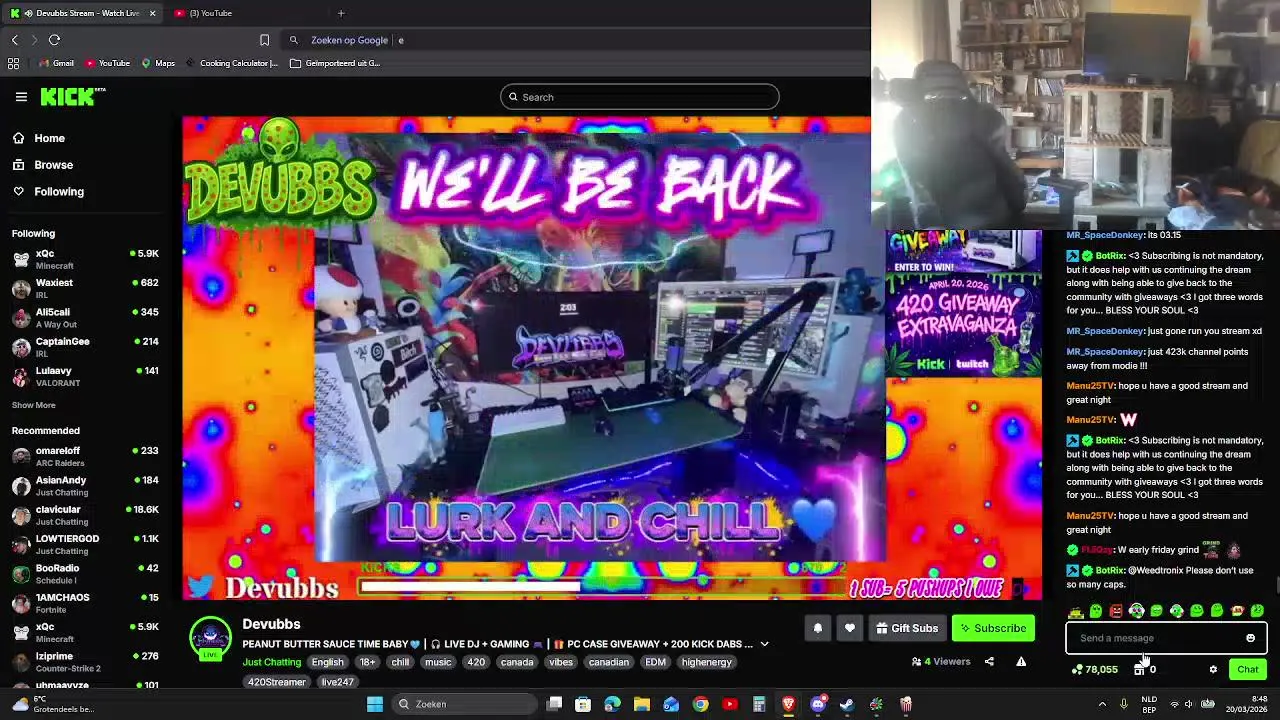Click the channel points gift icon
This screenshot has height=720, width=1280.
(1139, 670)
